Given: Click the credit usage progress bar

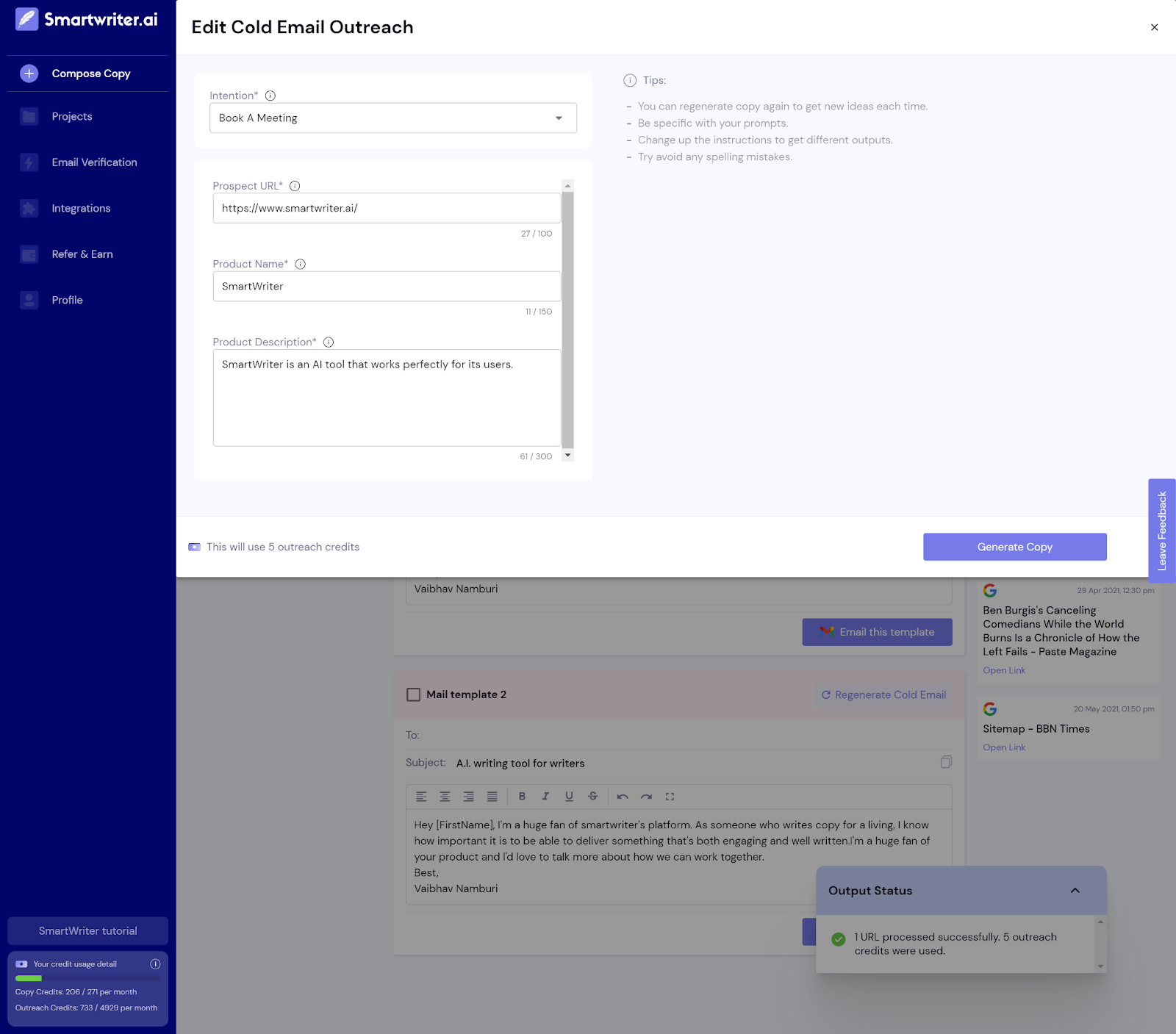Looking at the screenshot, I should [88, 978].
